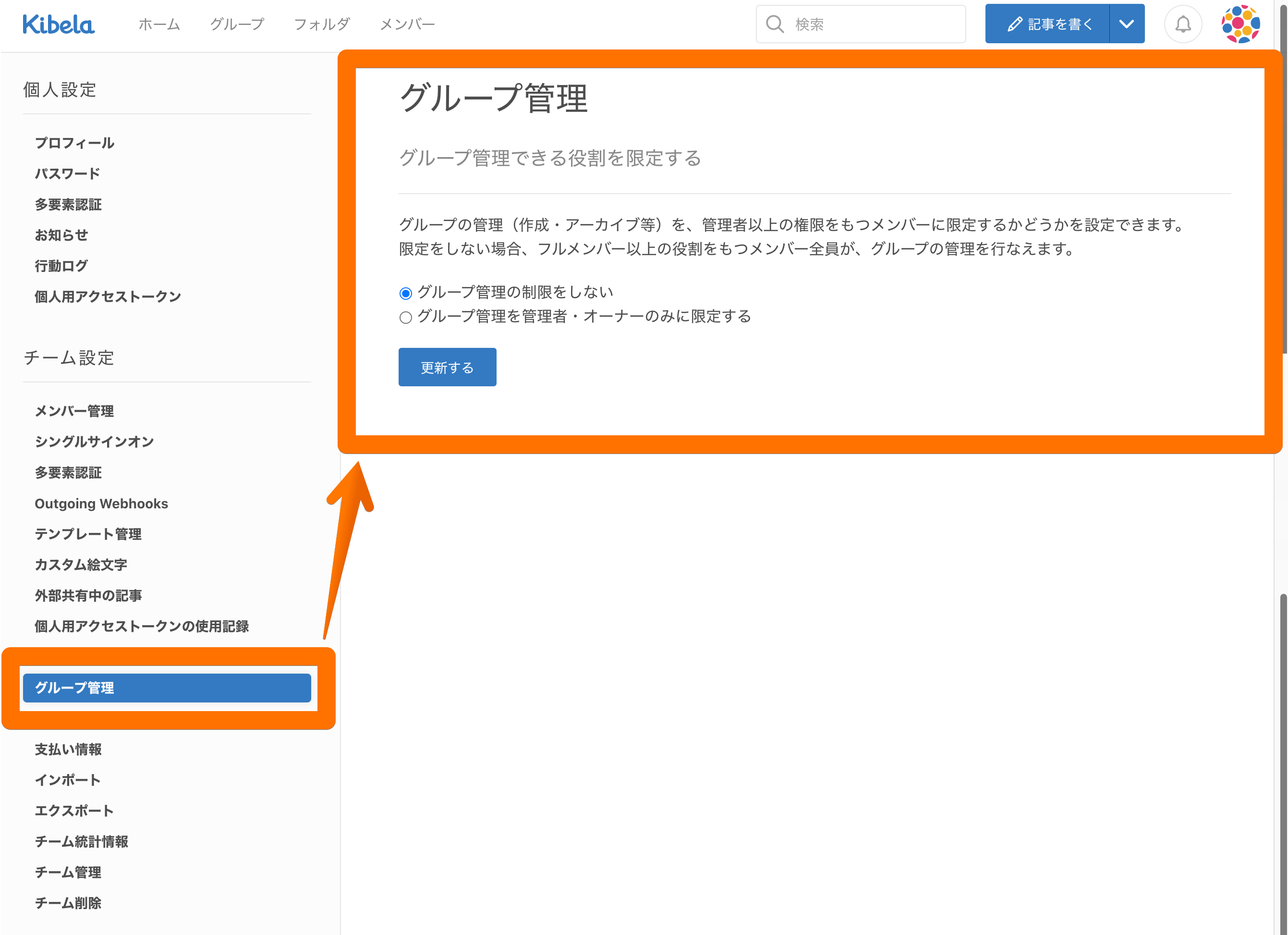This screenshot has height=935, width=1288.
Task: Go to the グループ nav item
Action: tap(237, 25)
